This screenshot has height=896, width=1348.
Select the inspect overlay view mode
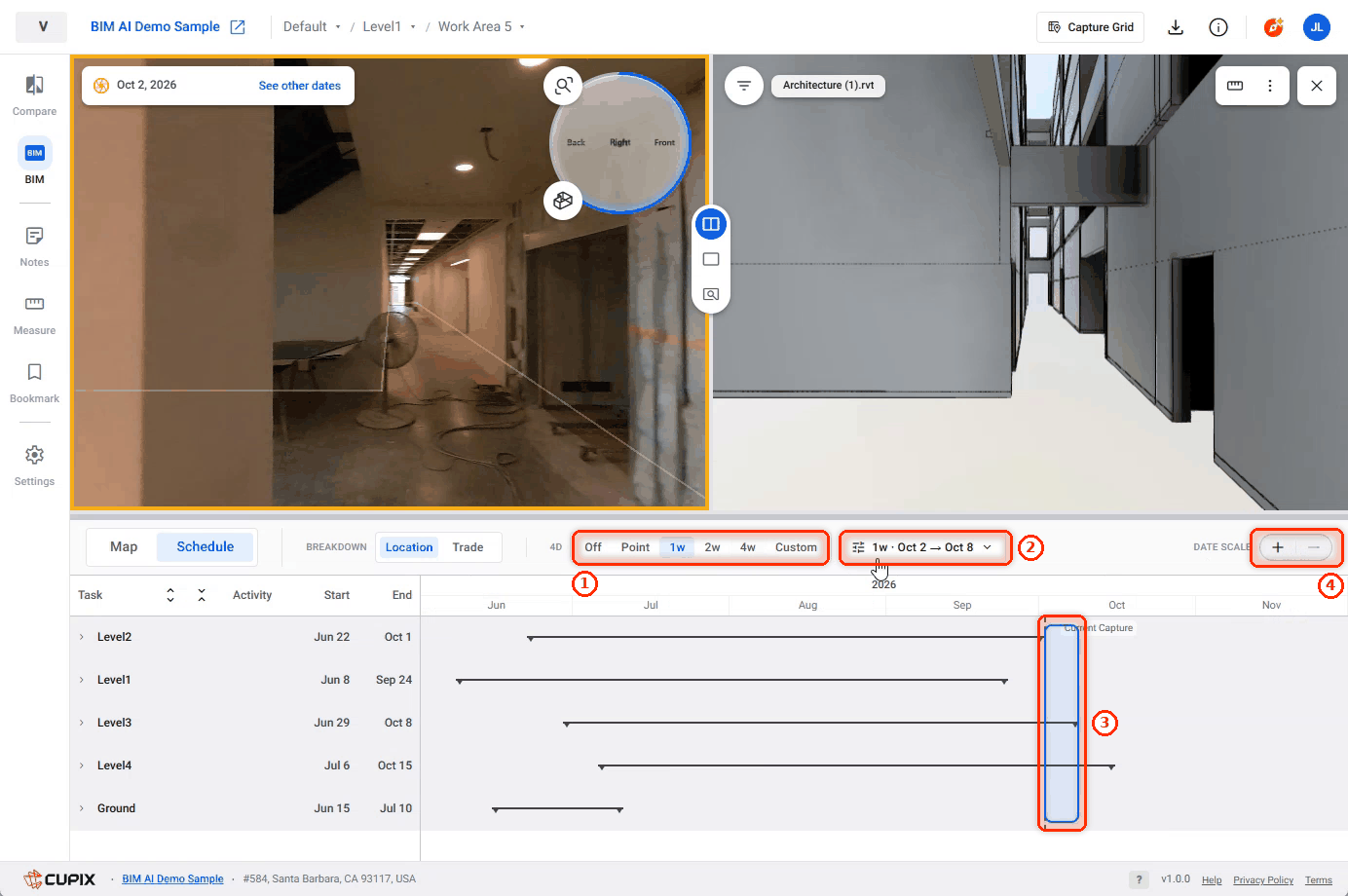pyautogui.click(x=711, y=294)
